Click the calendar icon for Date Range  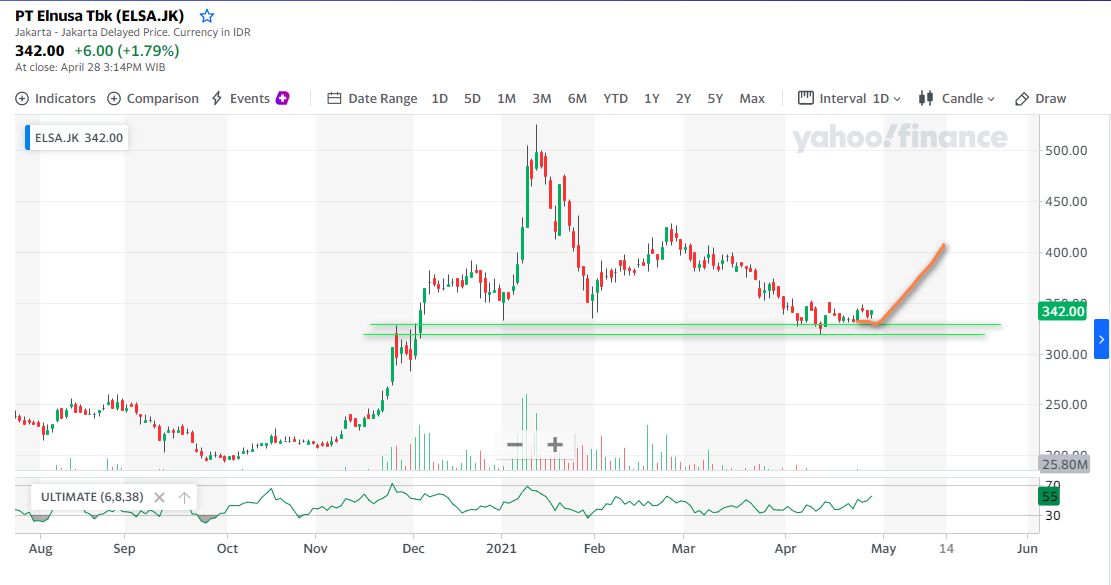coord(334,98)
